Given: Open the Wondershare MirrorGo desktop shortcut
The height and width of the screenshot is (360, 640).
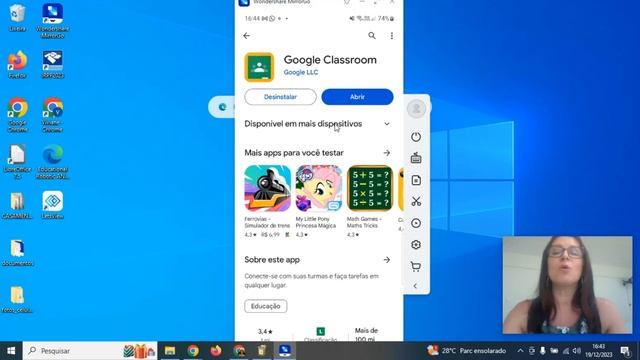Looking at the screenshot, I should coord(53,20).
